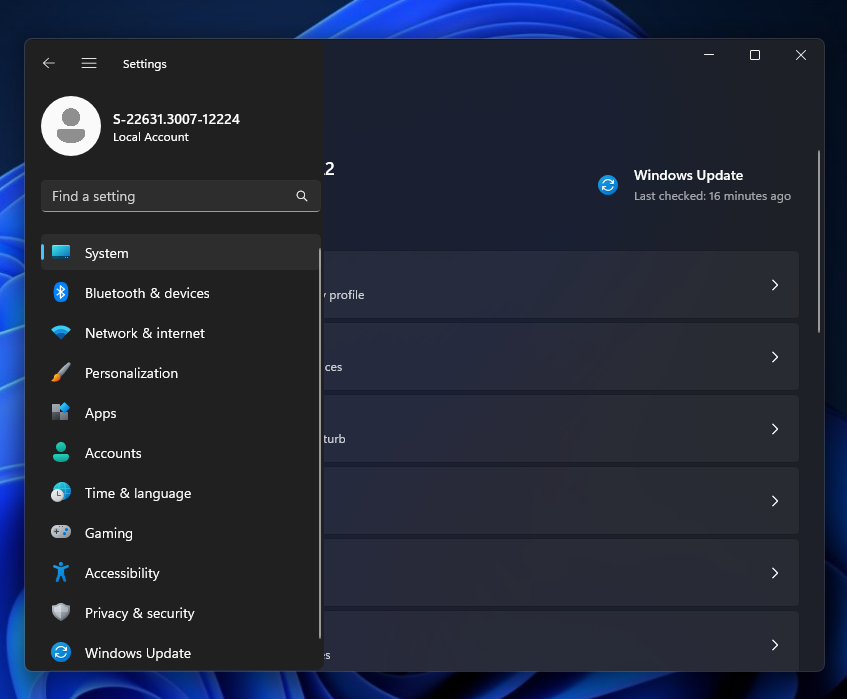The width and height of the screenshot is (847, 699).
Task: Click the Bluetooth icon
Action: point(61,293)
